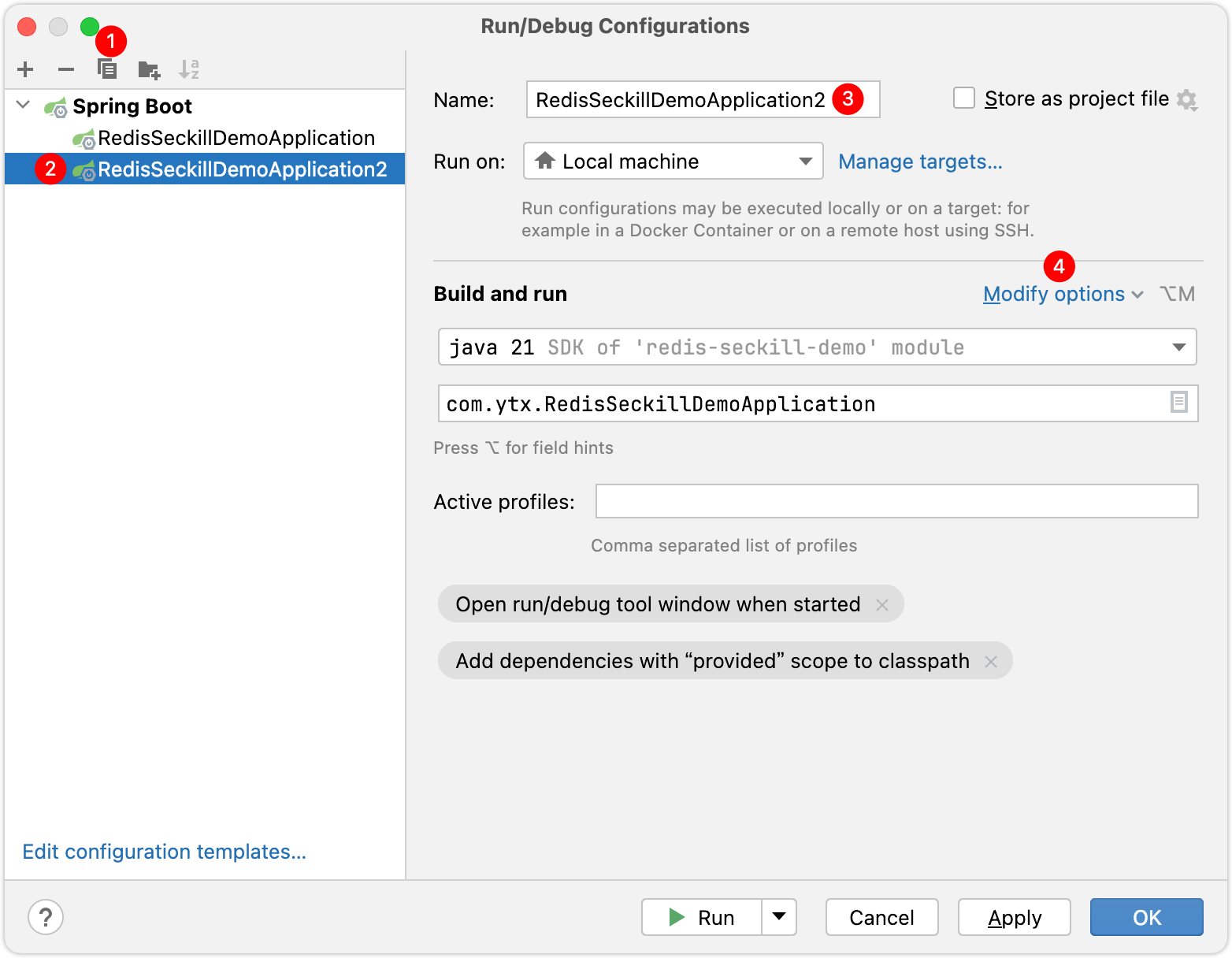Viewport: 1232px width, 958px height.
Task: Copy the selected run configuration
Action: point(107,69)
